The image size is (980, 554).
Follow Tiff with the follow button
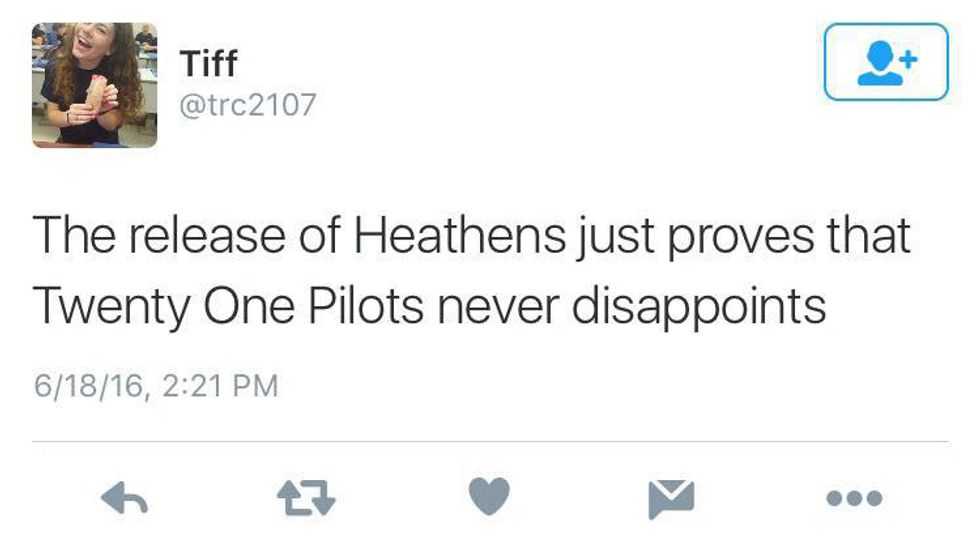[x=886, y=62]
